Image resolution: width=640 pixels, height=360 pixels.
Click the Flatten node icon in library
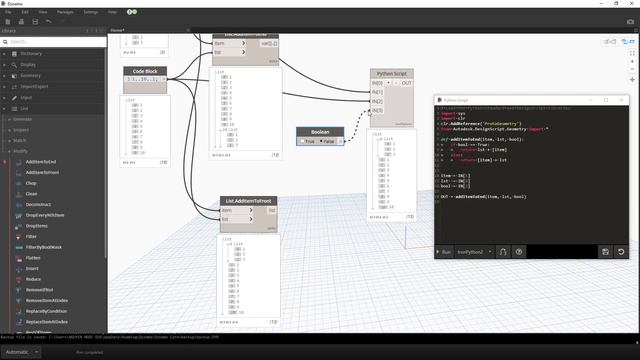pyautogui.click(x=19, y=258)
